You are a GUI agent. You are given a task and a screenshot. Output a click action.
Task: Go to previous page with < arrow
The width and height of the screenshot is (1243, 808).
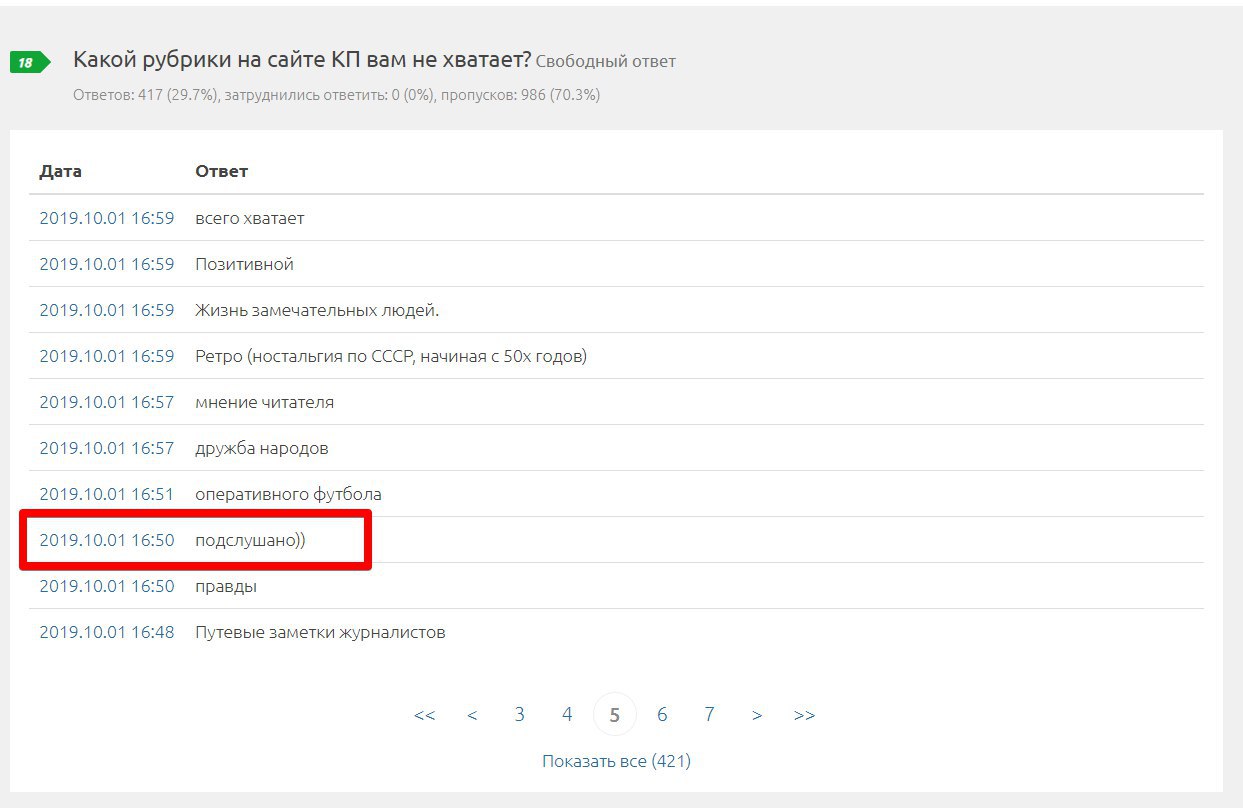[472, 715]
